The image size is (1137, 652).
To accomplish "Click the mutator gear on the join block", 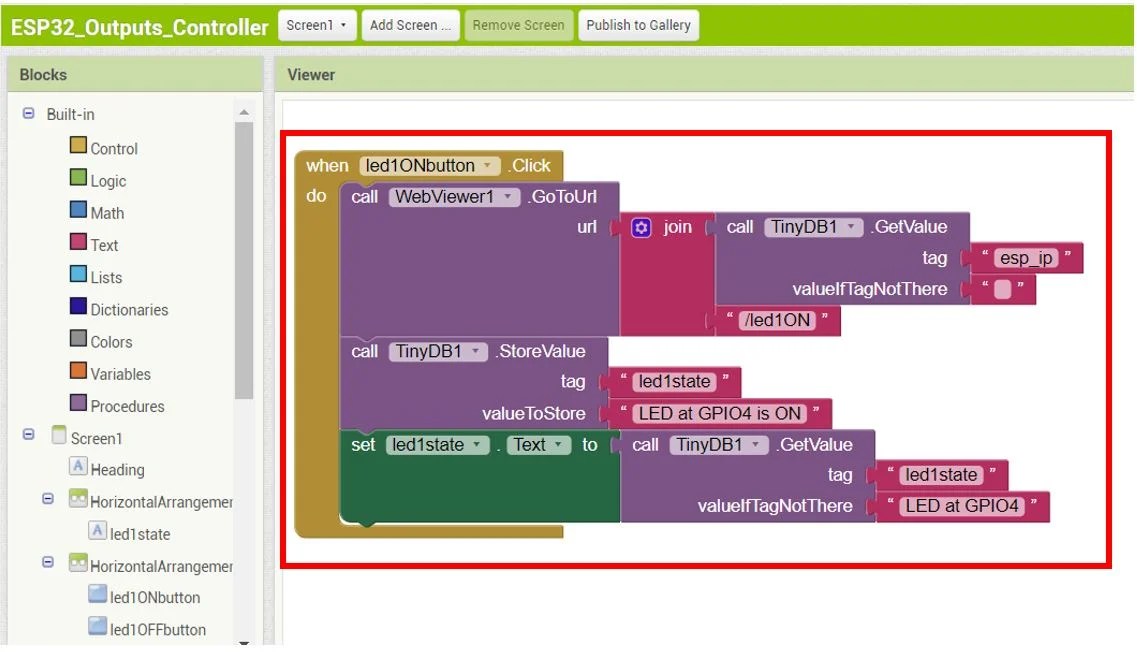I will point(639,227).
